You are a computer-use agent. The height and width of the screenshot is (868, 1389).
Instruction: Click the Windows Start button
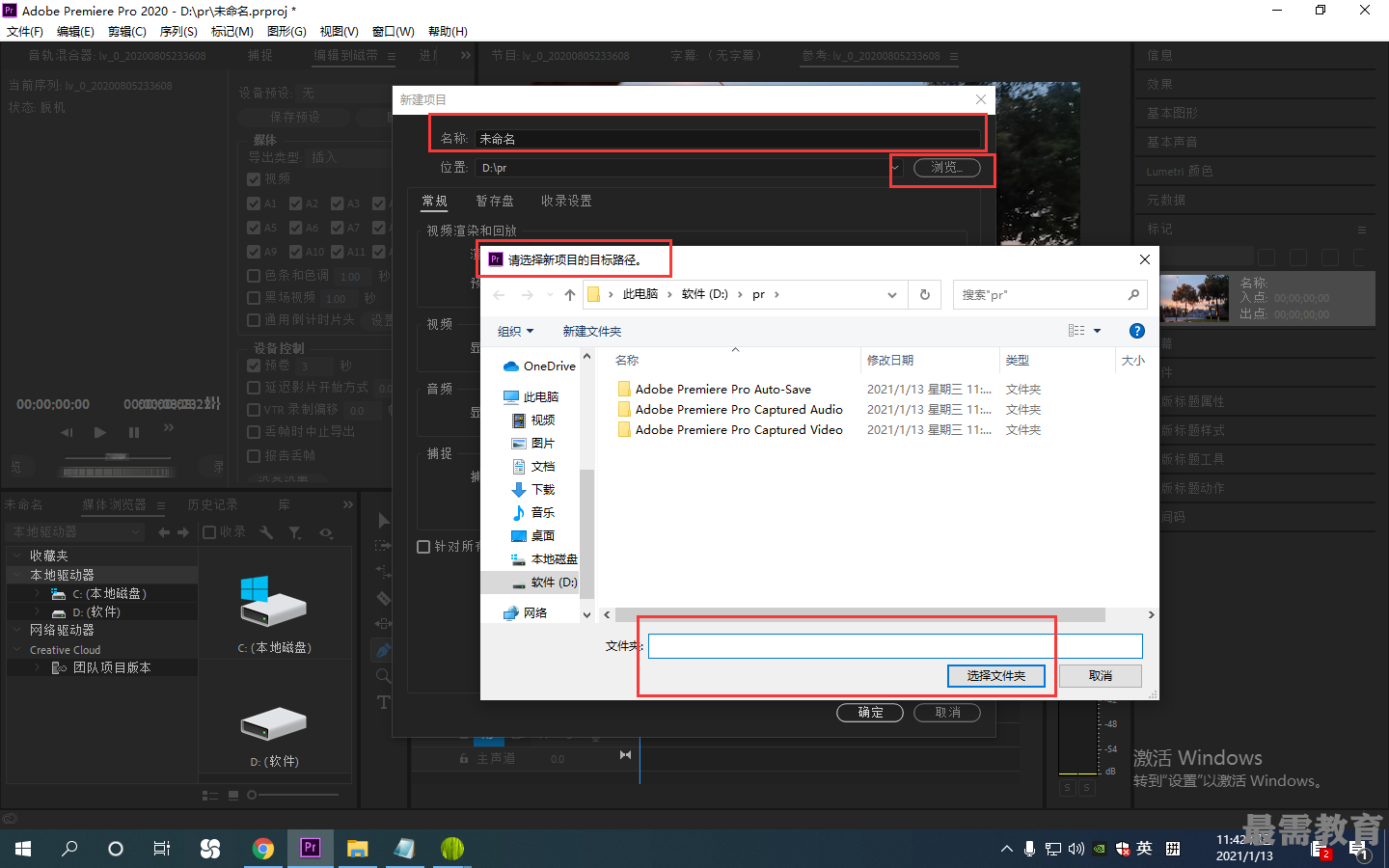click(23, 849)
